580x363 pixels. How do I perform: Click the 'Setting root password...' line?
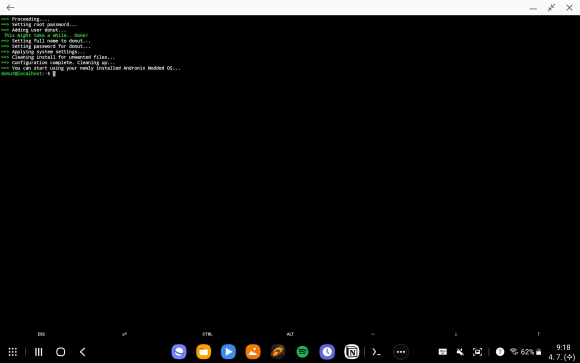pyautogui.click(x=39, y=24)
